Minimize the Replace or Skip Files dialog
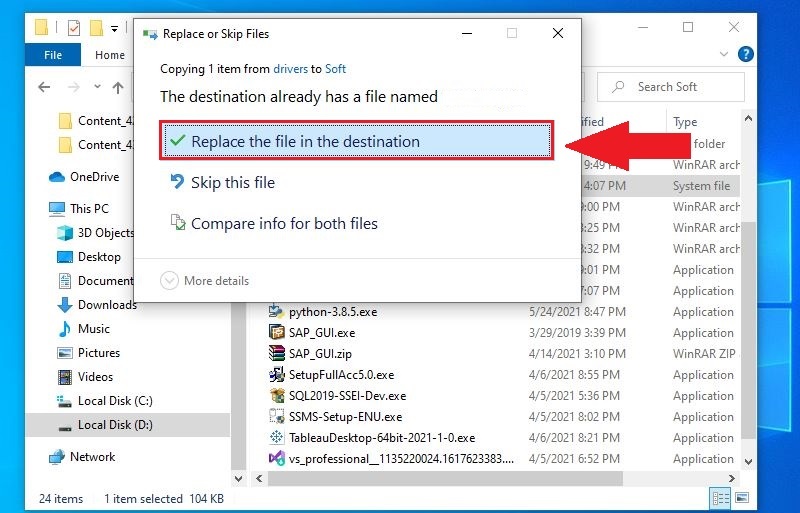 (x=466, y=34)
